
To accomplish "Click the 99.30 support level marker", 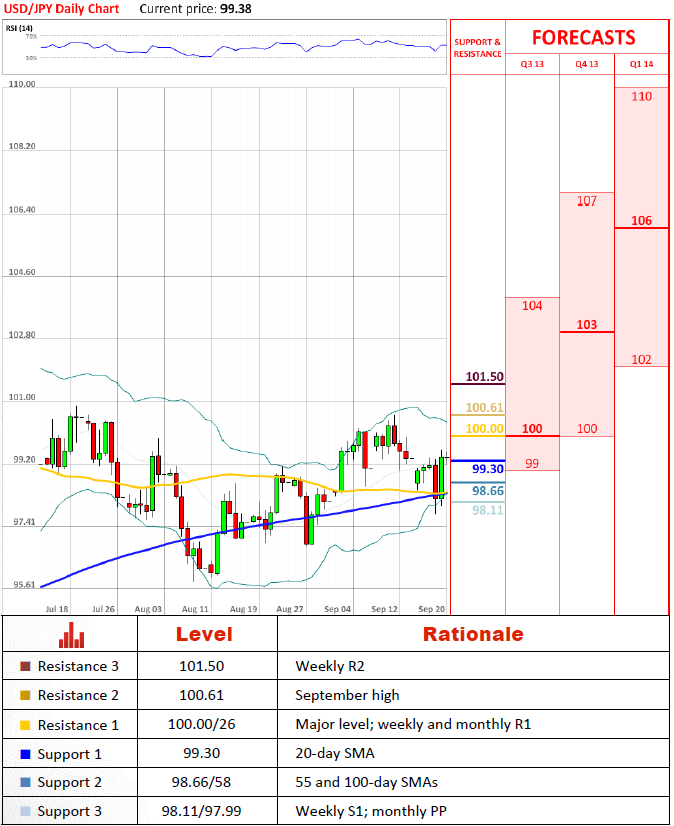I will (487, 469).
